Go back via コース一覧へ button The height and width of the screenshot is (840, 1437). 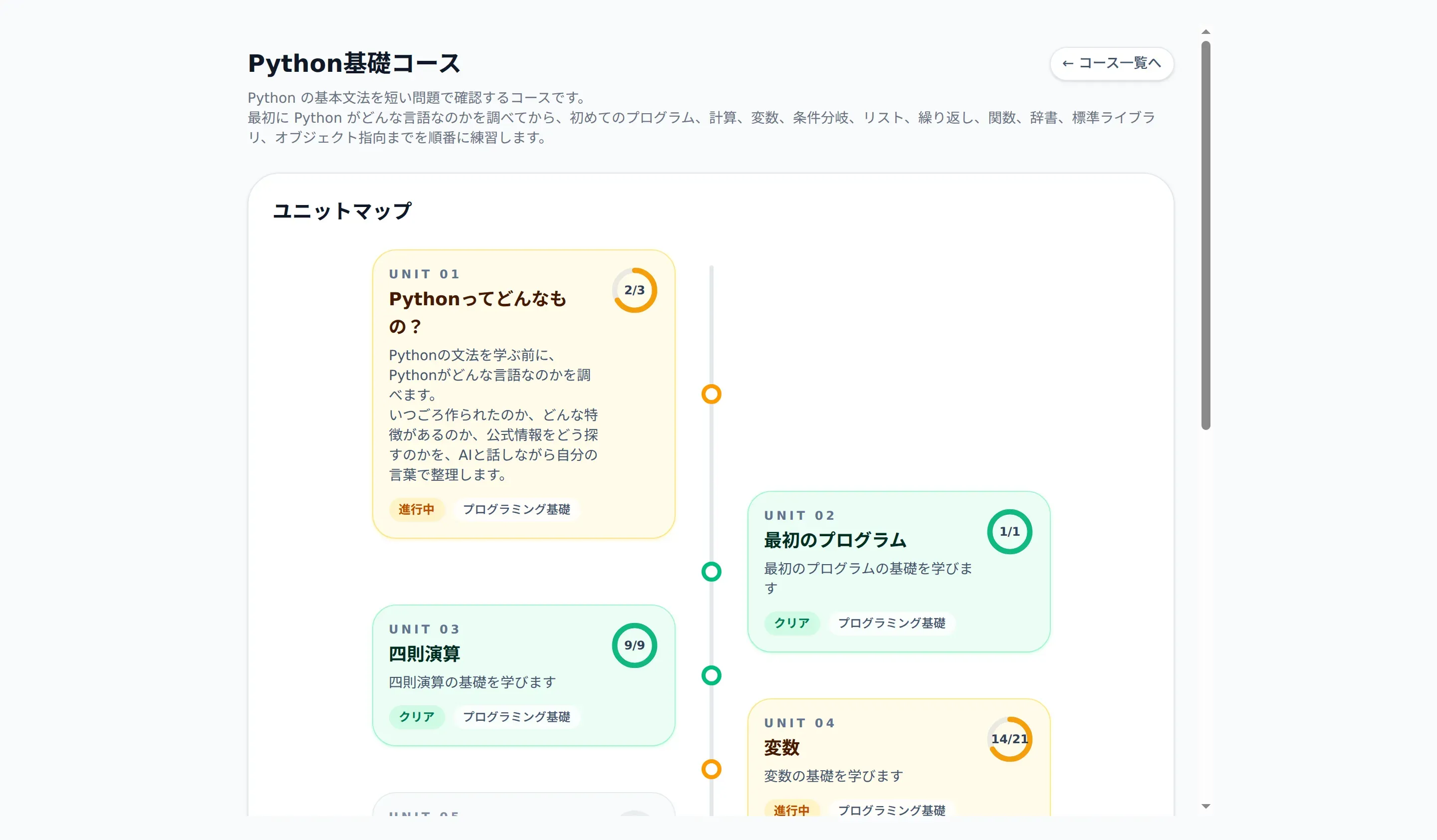point(1111,63)
